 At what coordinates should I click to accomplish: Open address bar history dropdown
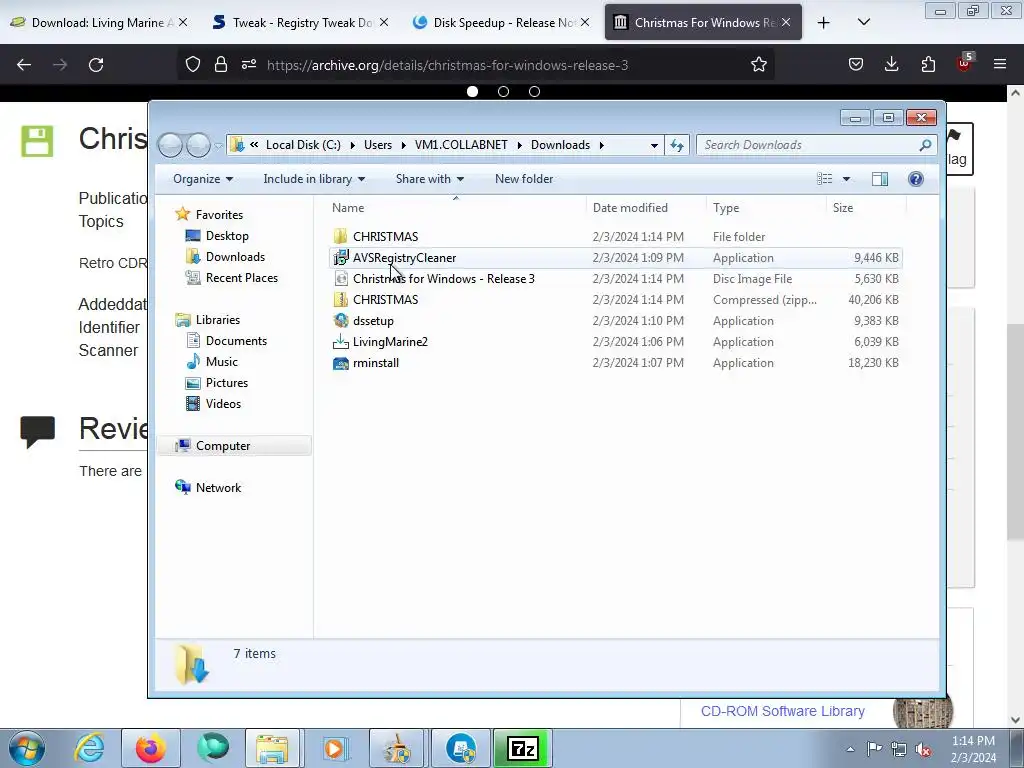[654, 145]
